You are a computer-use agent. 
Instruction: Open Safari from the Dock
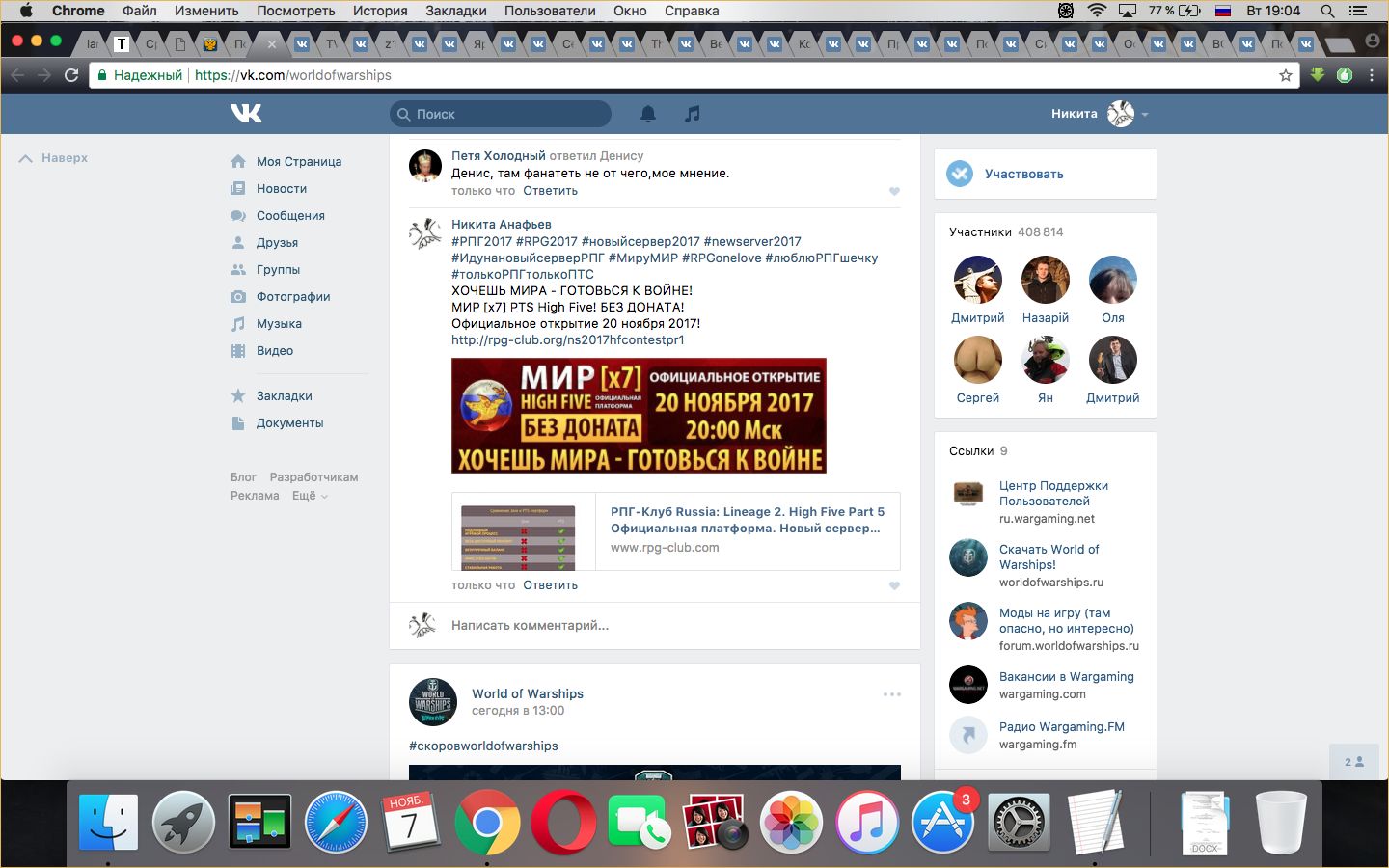tap(336, 823)
